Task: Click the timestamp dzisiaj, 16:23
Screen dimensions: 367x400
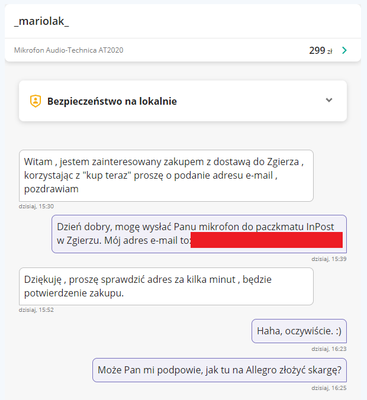Action: [x=329, y=349]
